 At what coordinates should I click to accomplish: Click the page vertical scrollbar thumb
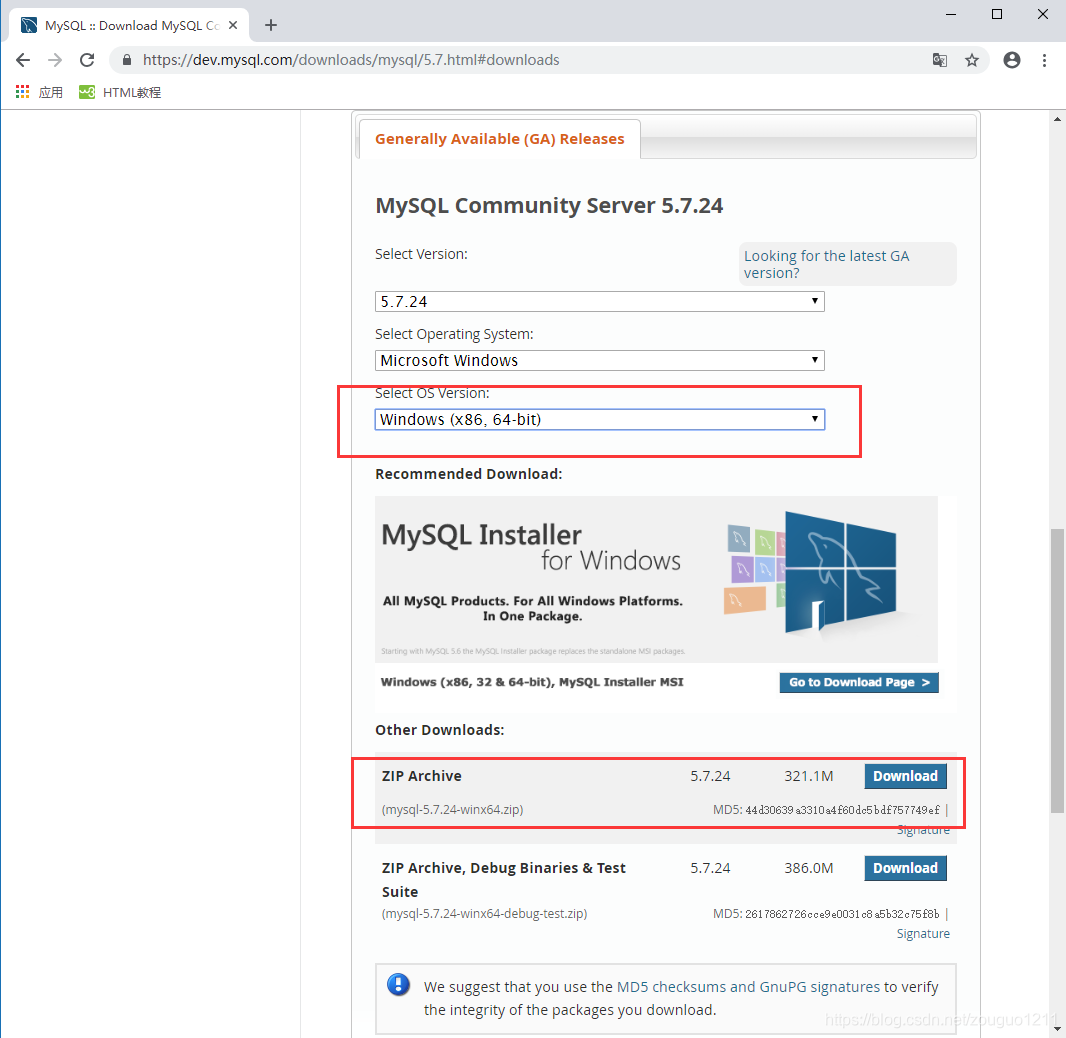pyautogui.click(x=1057, y=670)
